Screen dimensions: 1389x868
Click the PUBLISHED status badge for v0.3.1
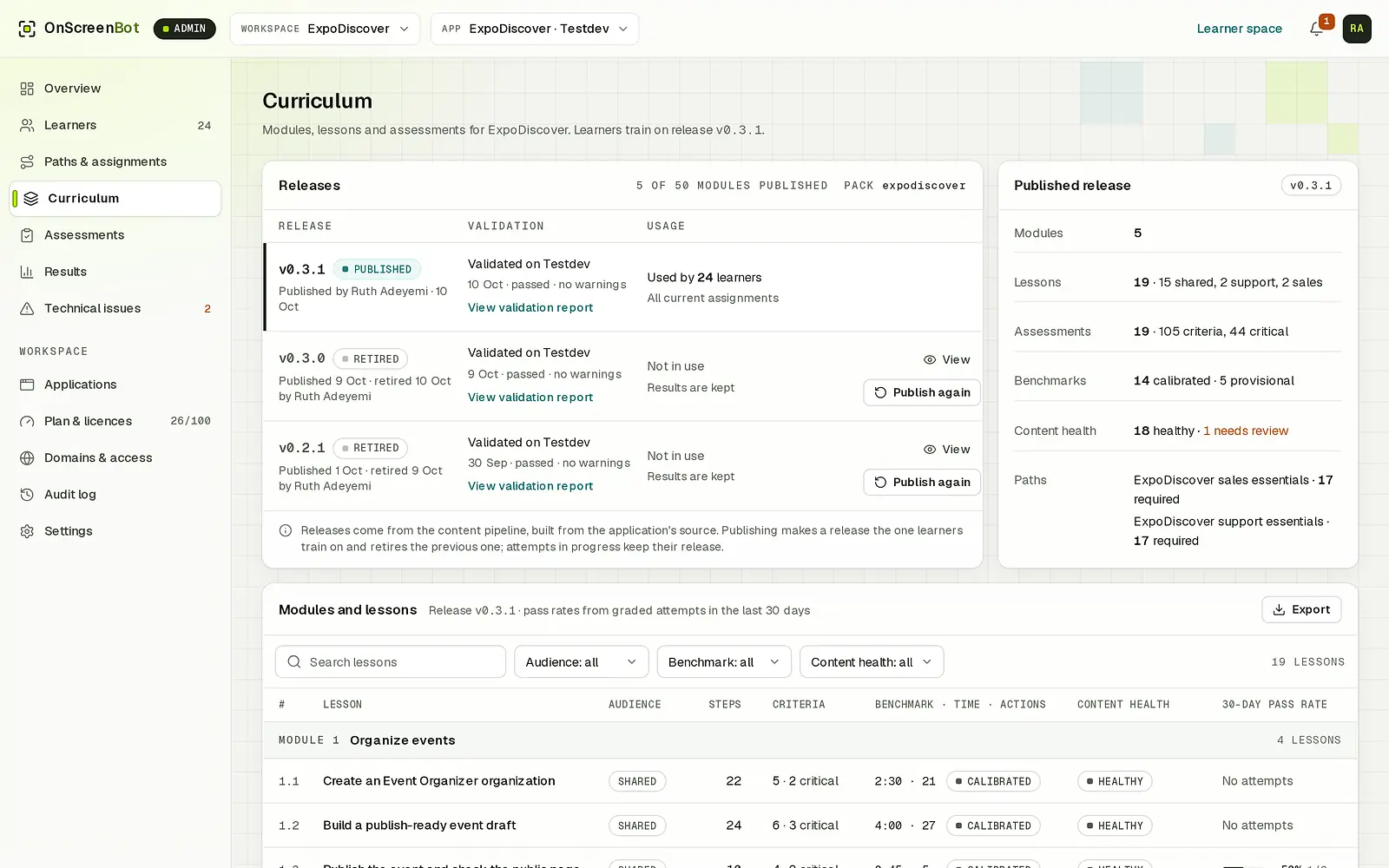click(x=377, y=269)
